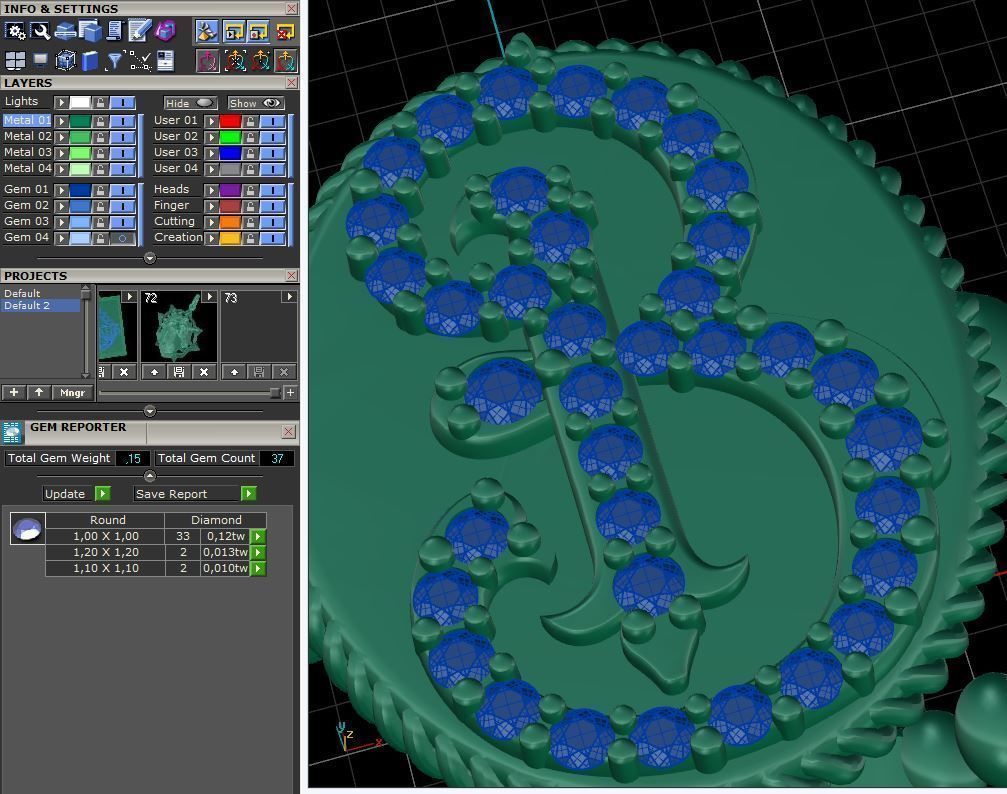Click the yellow arrow play macro icon
The width and height of the screenshot is (1007, 794).
click(x=234, y=31)
